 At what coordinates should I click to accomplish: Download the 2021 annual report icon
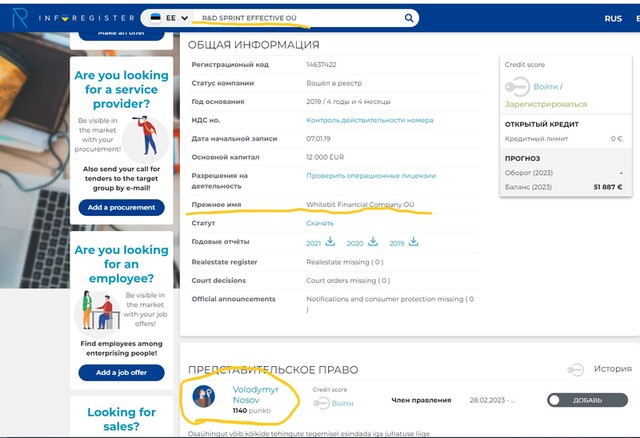330,242
